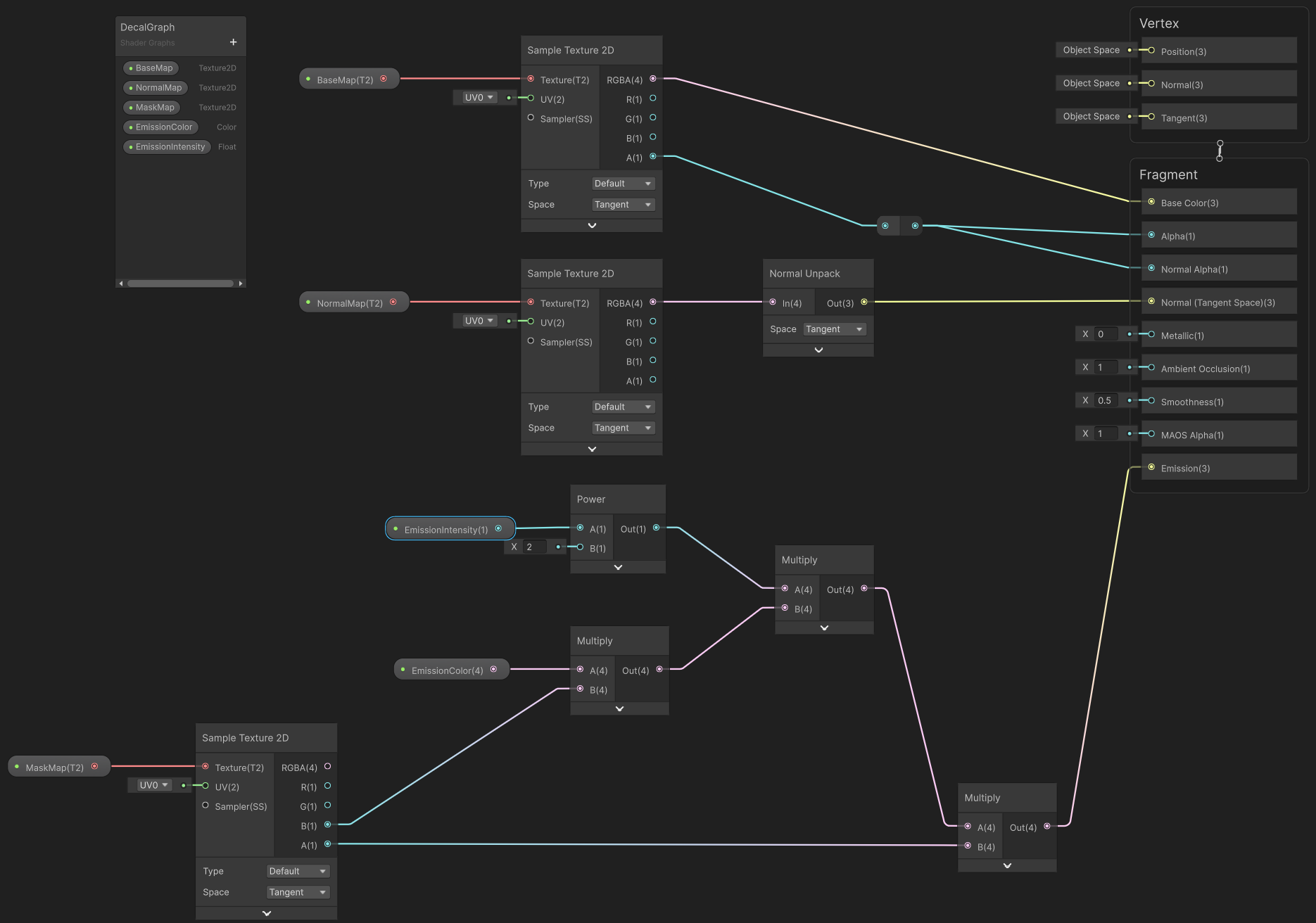1316x923 pixels.
Task: Click the left redirect node port on alpha wire
Action: click(x=885, y=226)
